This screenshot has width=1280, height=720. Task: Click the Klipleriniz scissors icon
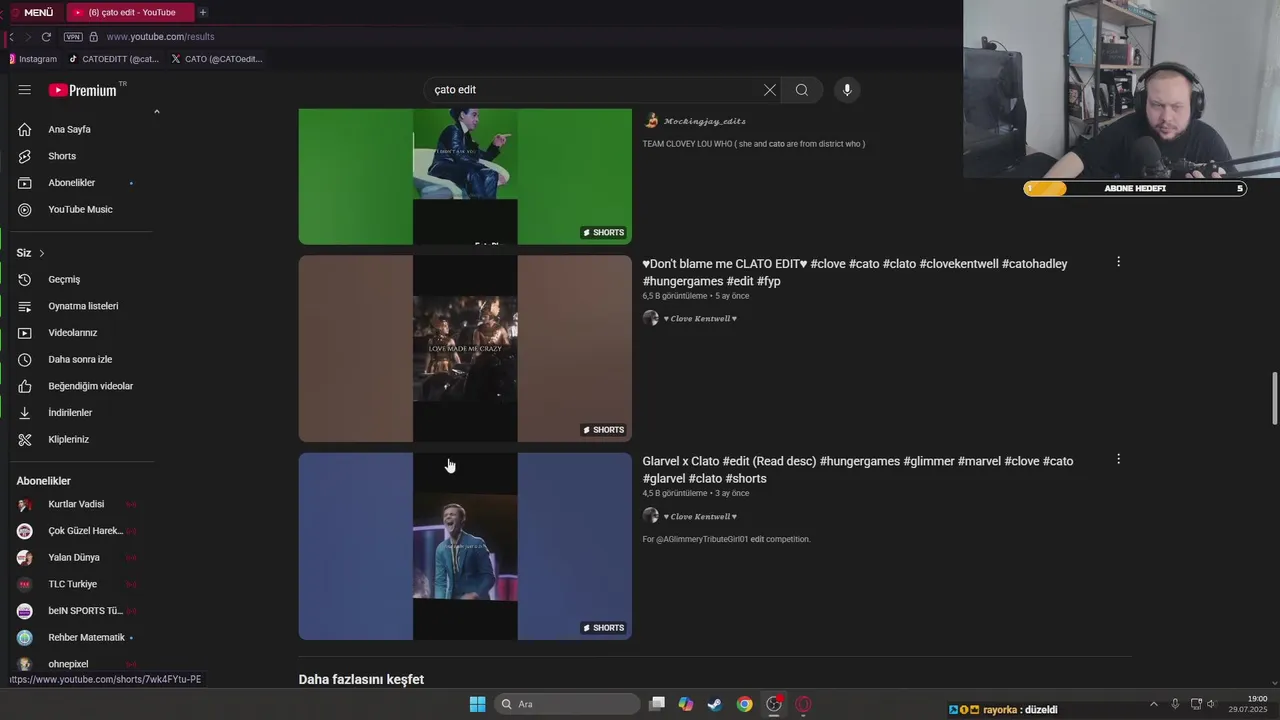click(x=25, y=439)
